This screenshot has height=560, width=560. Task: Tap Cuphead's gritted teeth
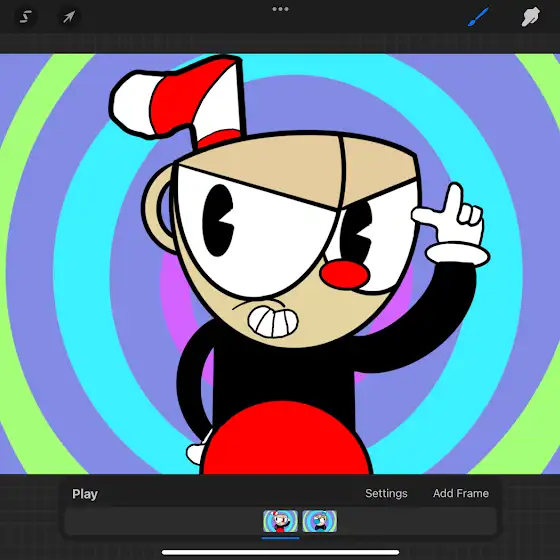pos(273,322)
